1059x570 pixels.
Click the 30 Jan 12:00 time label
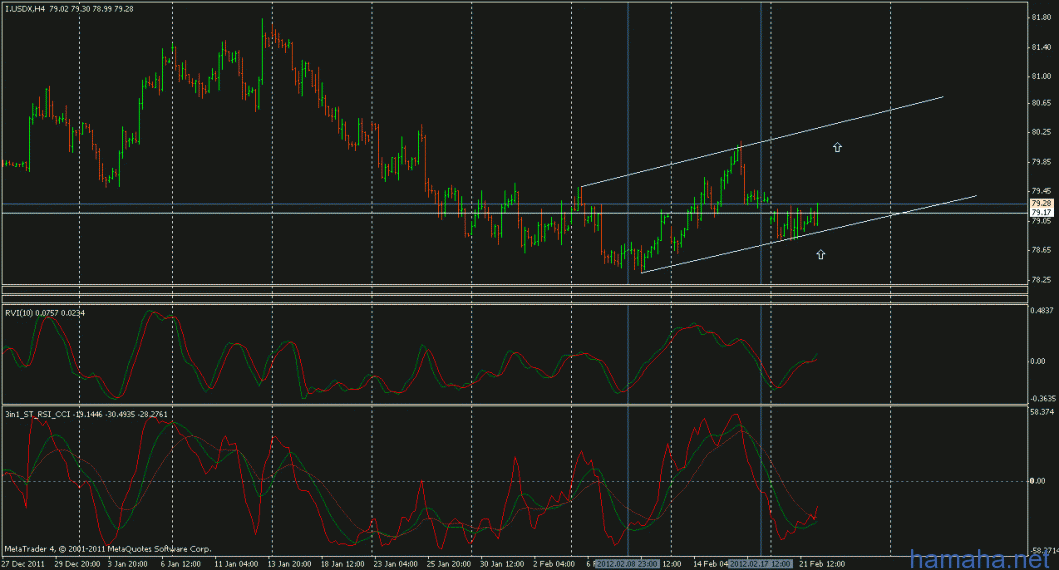[x=502, y=563]
